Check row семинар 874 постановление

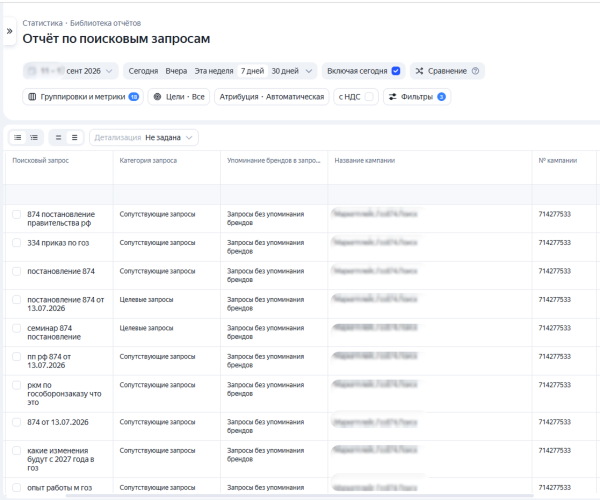pyautogui.click(x=16, y=328)
